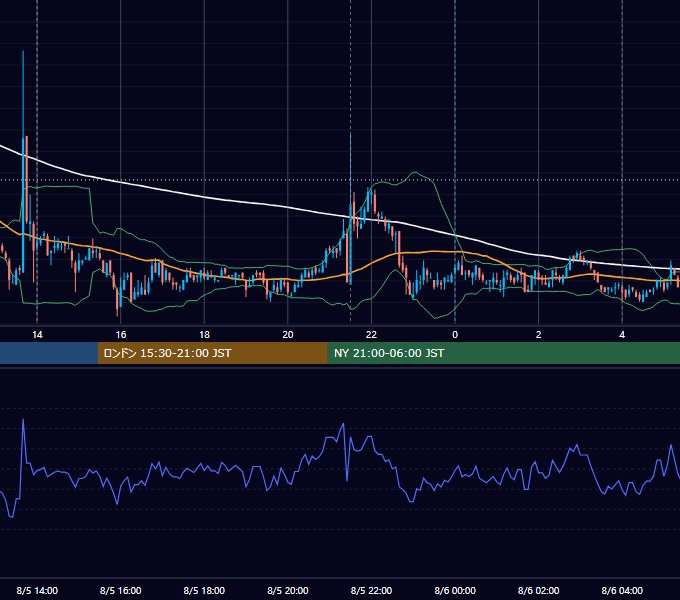Click the 2 hour label on price chart axis
This screenshot has height=600, width=680.
click(x=539, y=335)
